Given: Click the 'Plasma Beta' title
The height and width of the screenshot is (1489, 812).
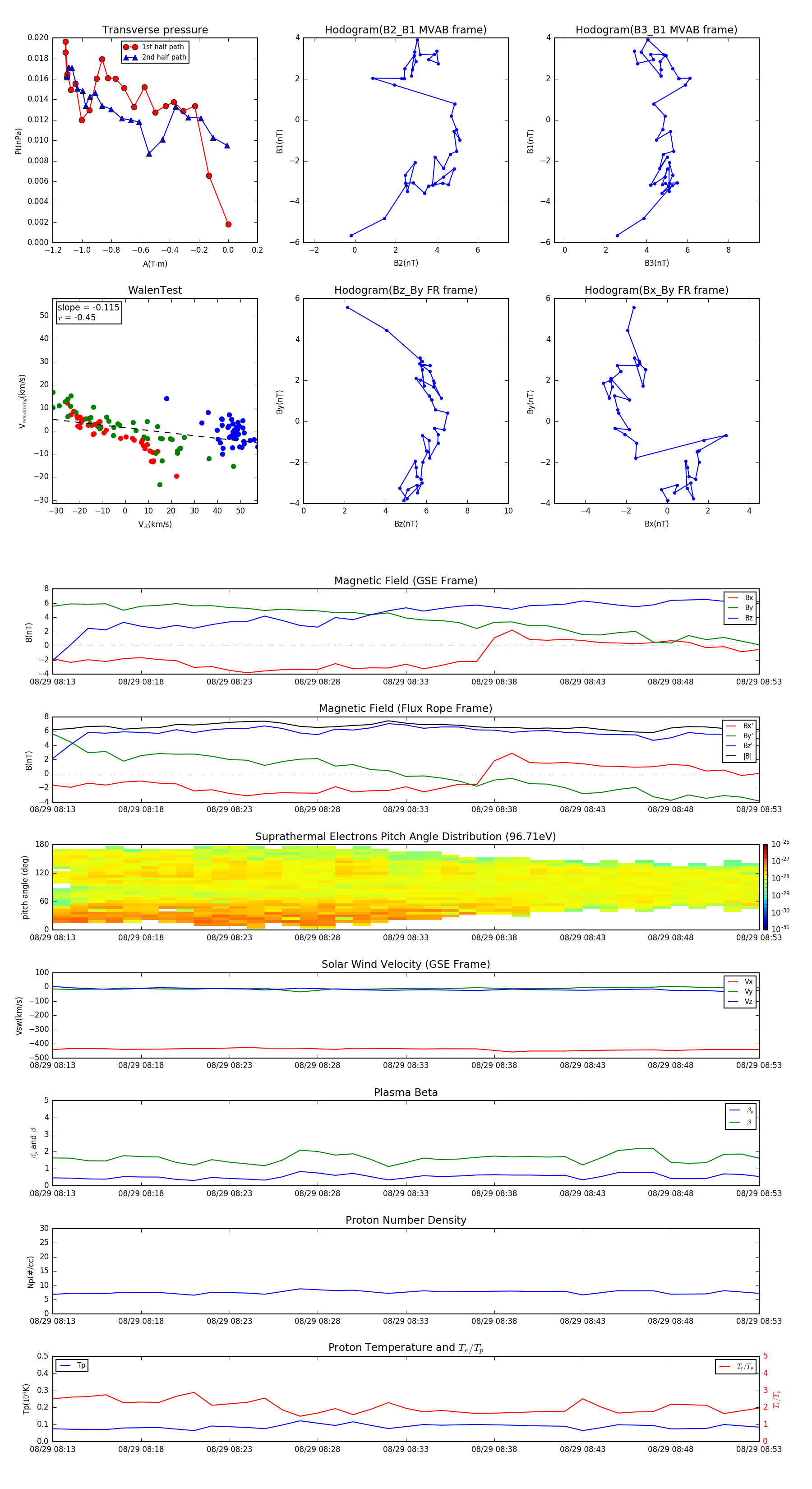Looking at the screenshot, I should coord(406,1092).
